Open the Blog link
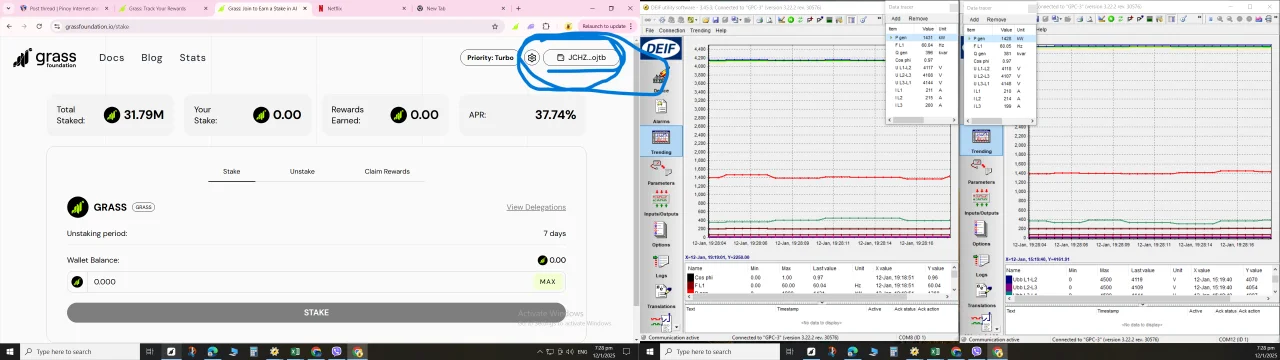This screenshot has height=360, width=1280. [x=152, y=58]
